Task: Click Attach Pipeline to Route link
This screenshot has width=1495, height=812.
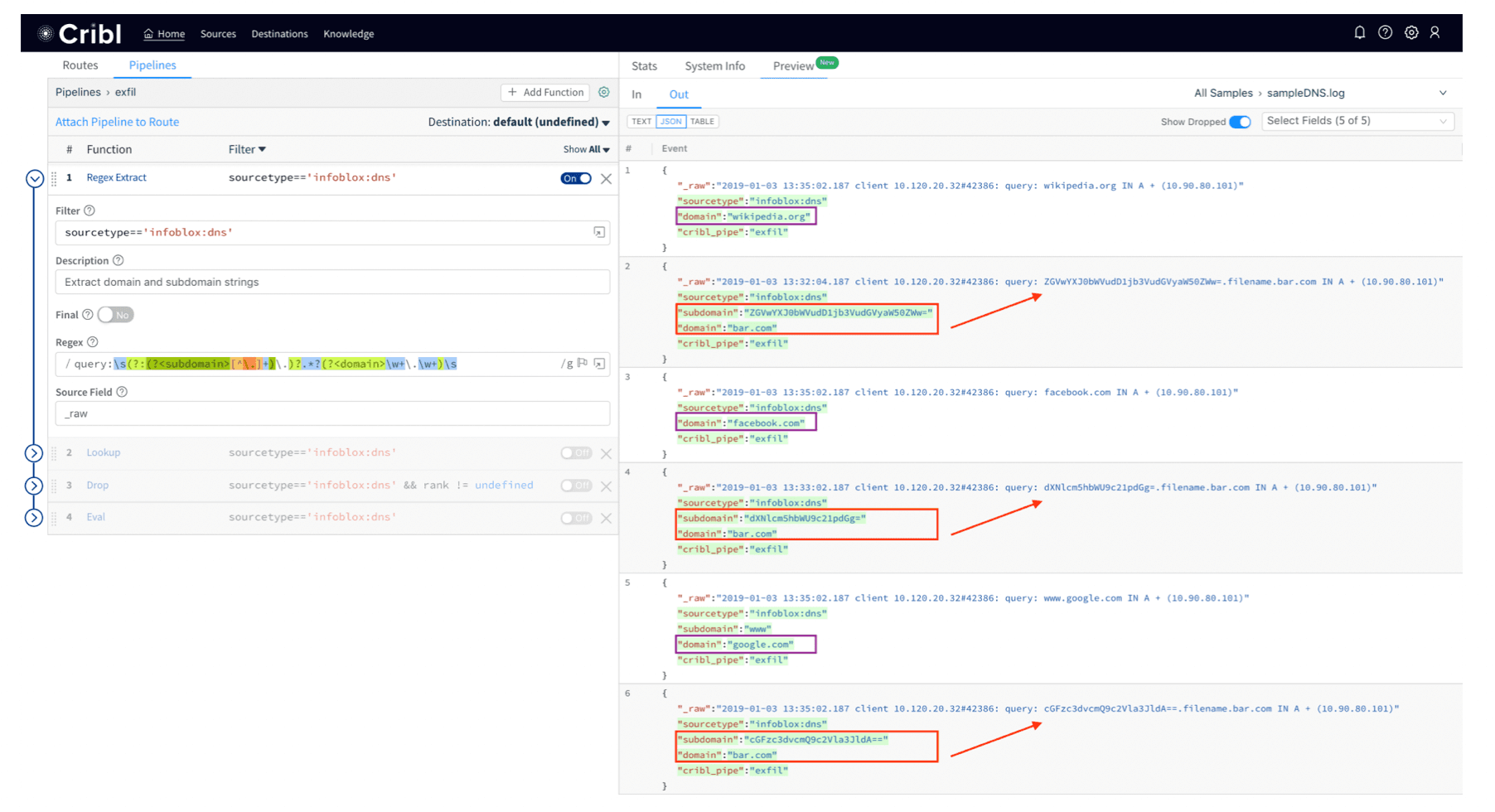Action: pyautogui.click(x=117, y=122)
